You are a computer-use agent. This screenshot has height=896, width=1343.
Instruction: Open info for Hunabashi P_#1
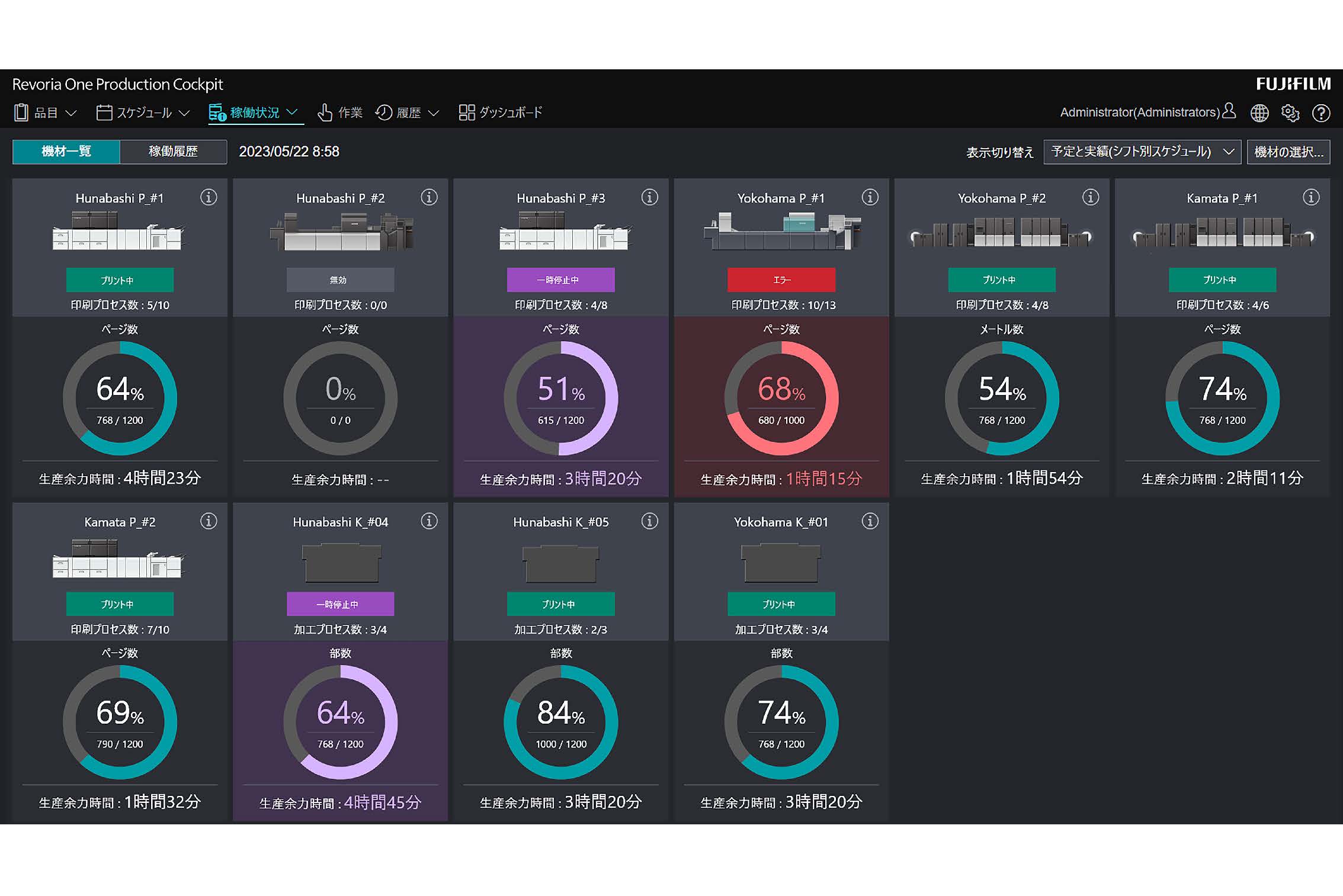pos(209,197)
